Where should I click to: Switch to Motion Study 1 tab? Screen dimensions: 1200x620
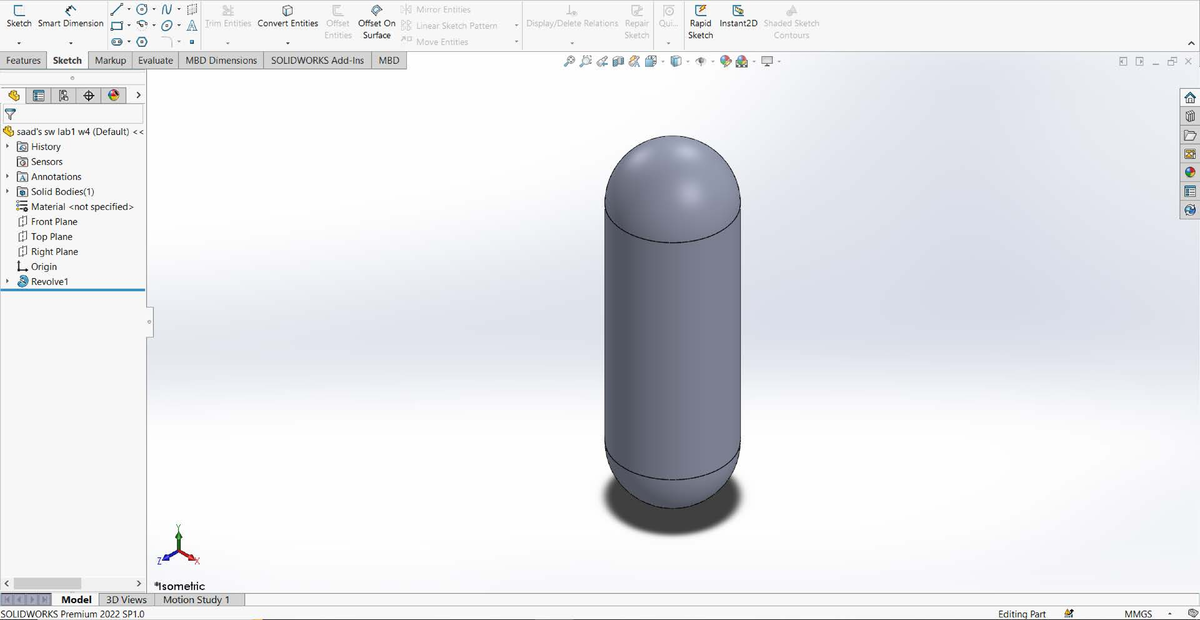[196, 600]
